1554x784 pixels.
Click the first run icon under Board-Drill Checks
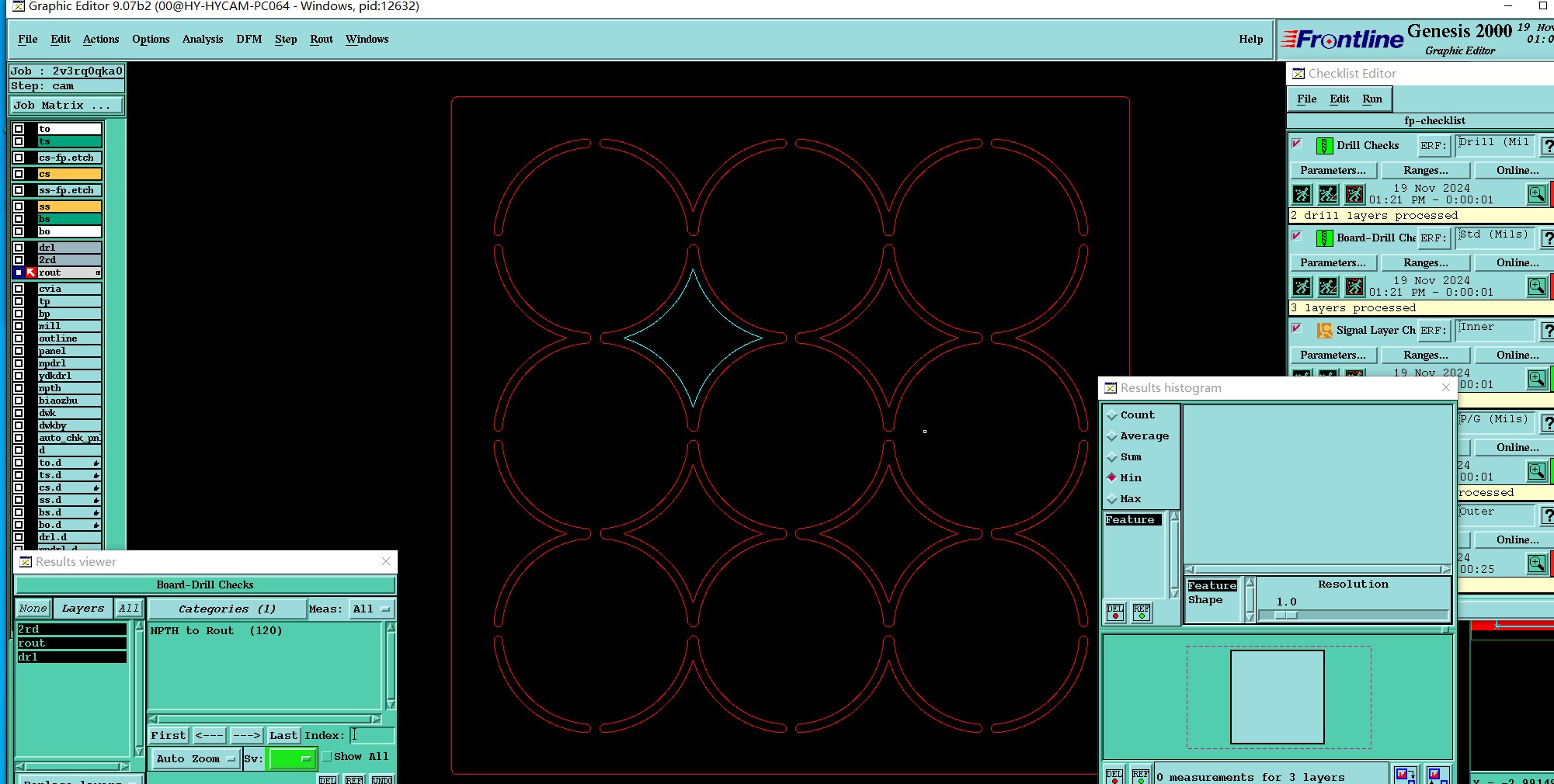coord(1302,286)
